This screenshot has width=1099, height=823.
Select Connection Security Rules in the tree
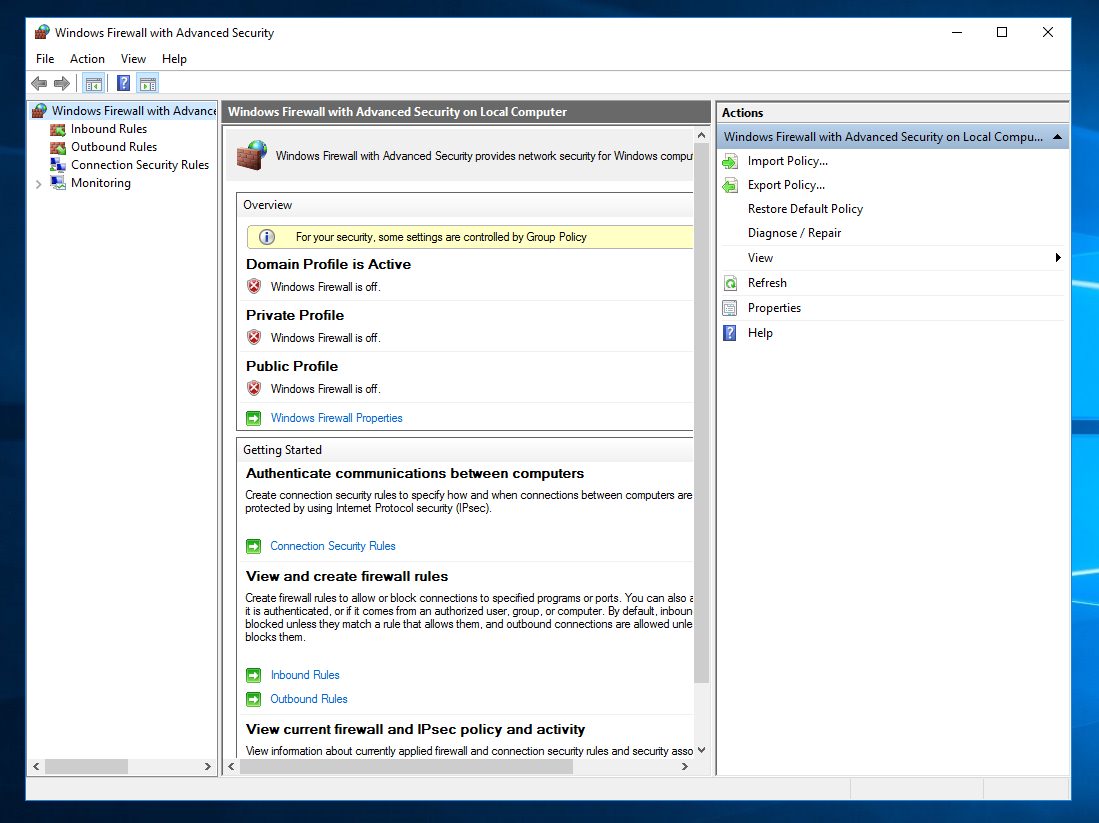click(139, 165)
